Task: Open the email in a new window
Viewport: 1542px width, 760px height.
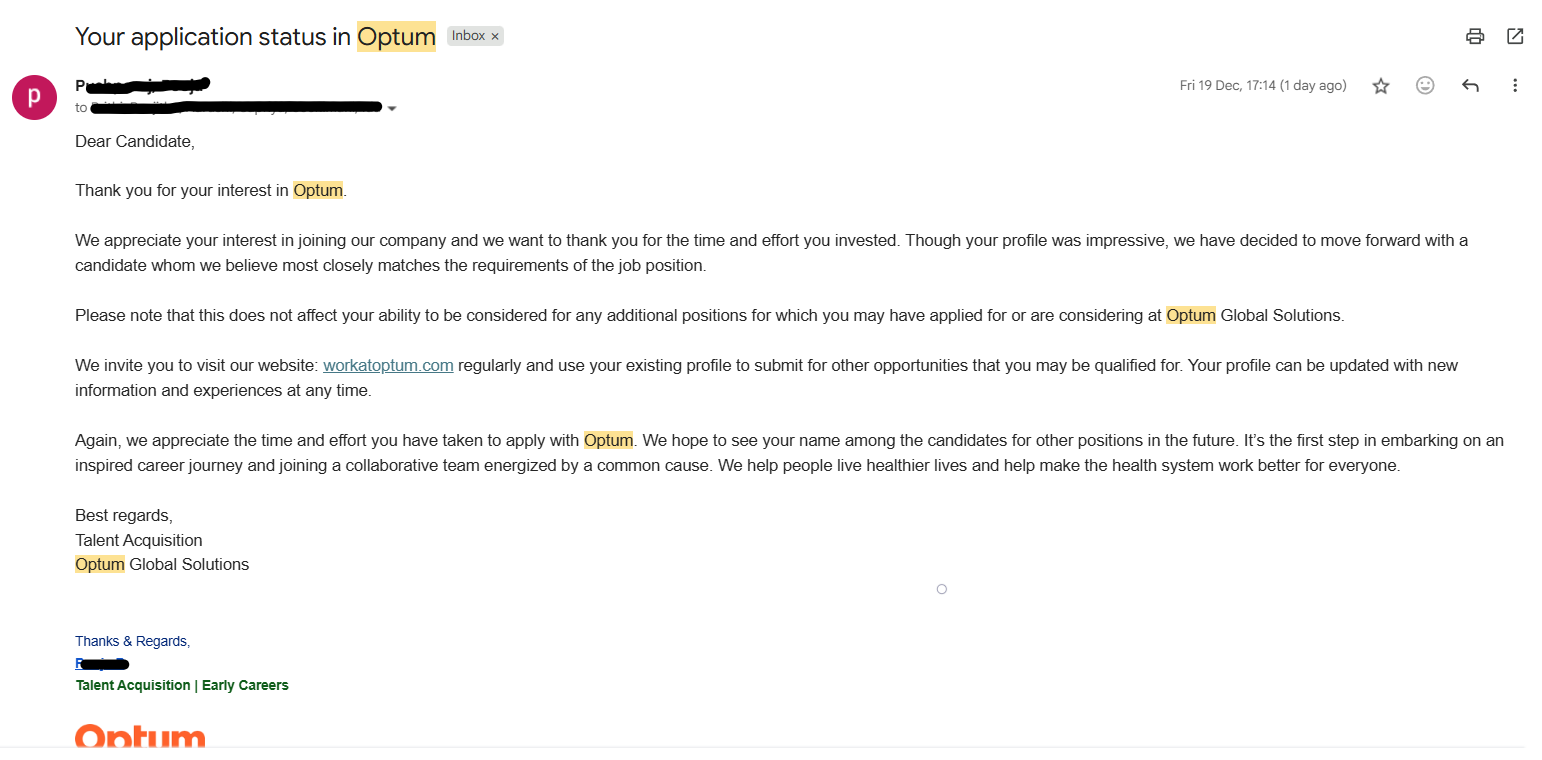Action: (x=1515, y=35)
